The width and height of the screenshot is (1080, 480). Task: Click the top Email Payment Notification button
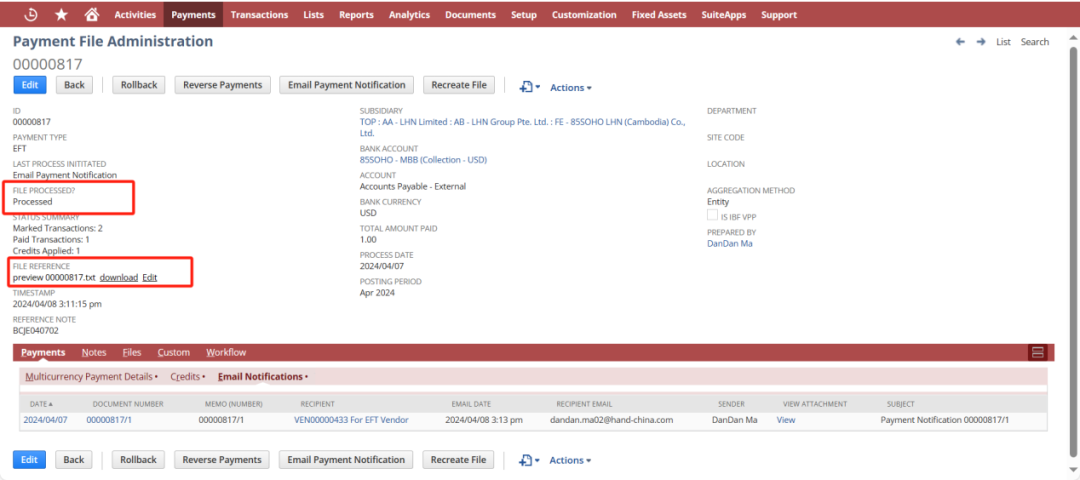tap(346, 85)
